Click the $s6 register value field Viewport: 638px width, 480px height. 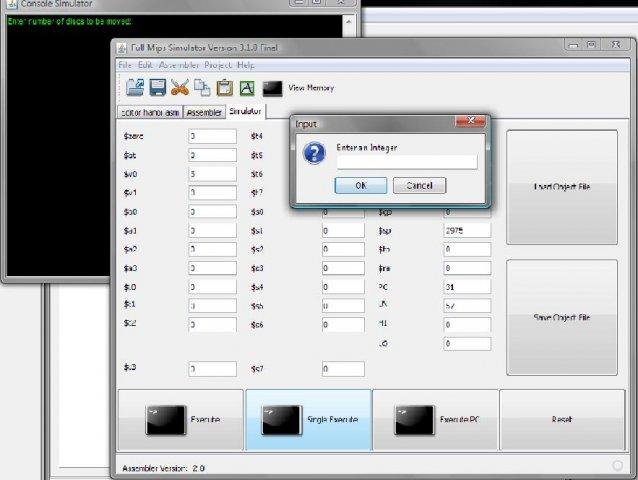pos(343,325)
